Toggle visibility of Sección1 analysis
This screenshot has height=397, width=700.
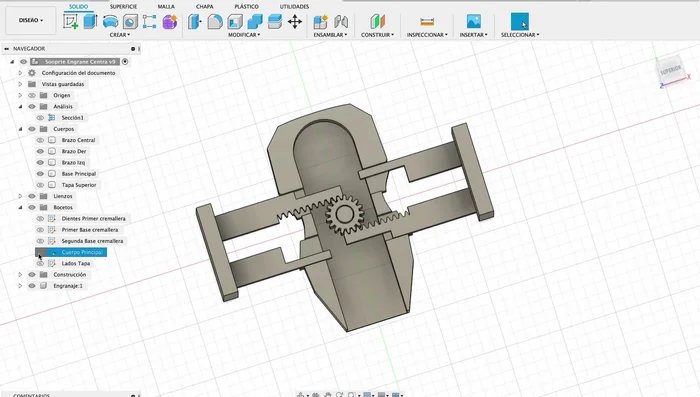(40, 118)
